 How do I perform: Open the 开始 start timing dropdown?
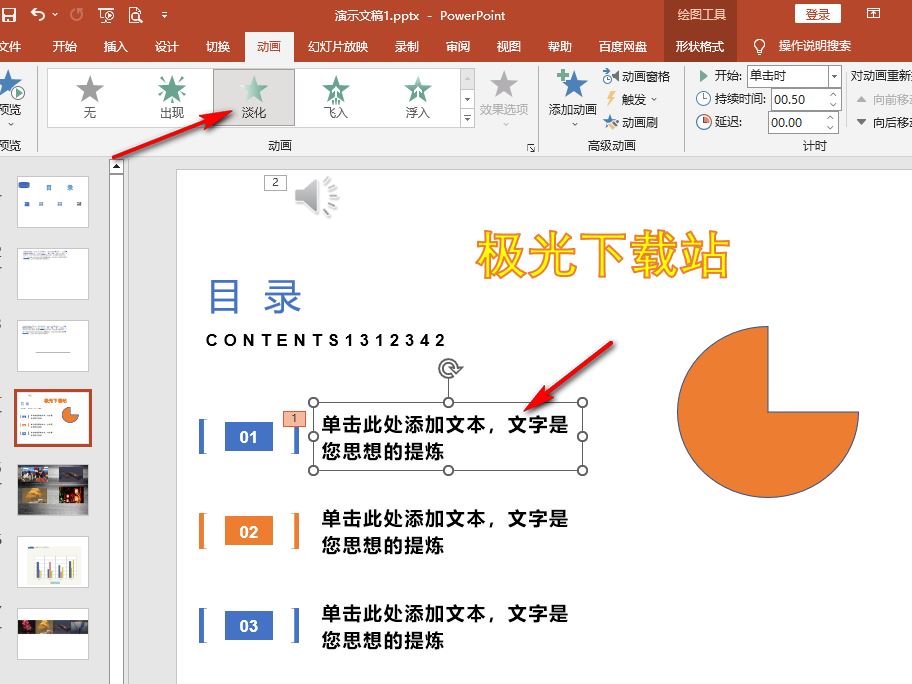tap(834, 76)
